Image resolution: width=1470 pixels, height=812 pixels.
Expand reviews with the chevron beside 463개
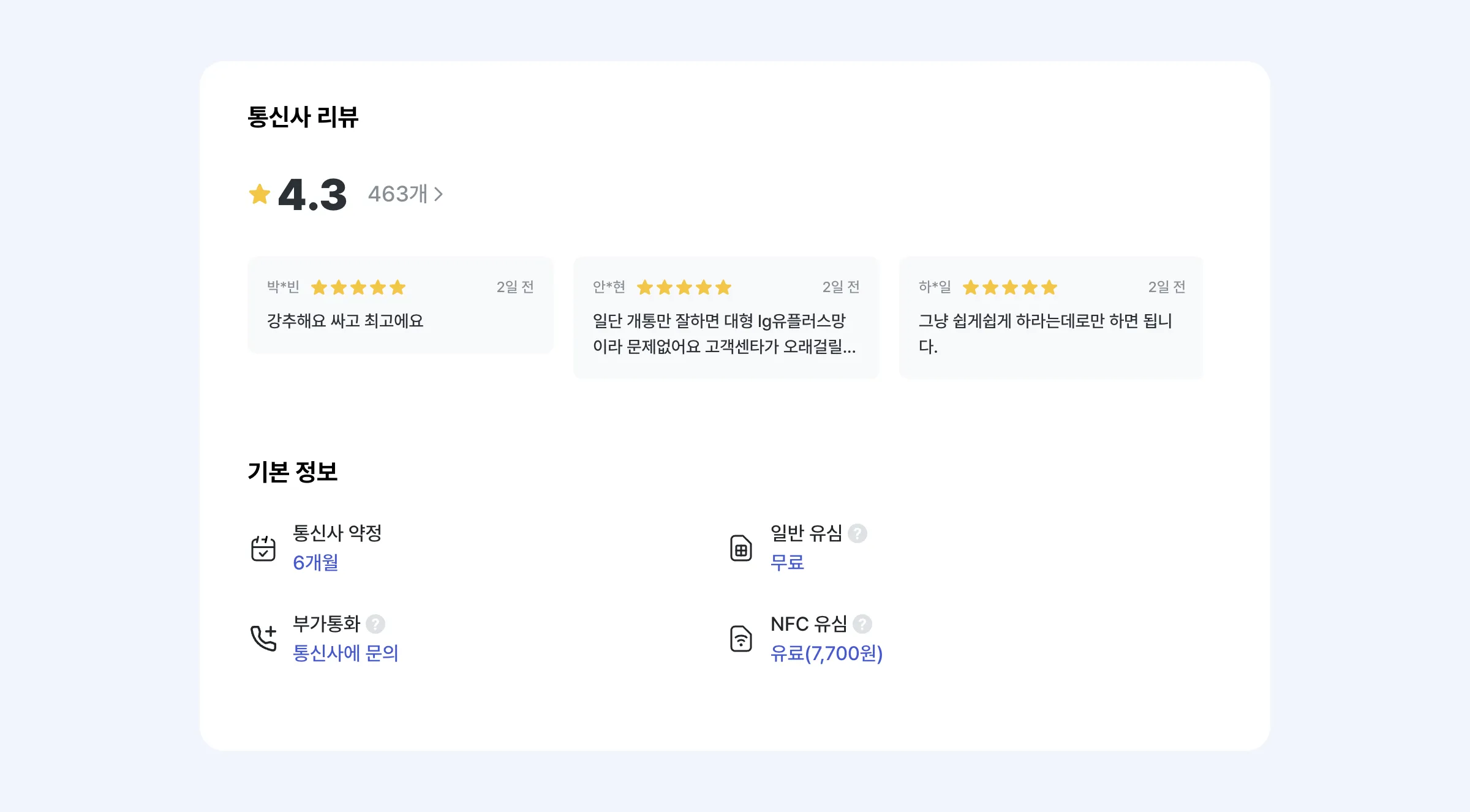[x=439, y=194]
